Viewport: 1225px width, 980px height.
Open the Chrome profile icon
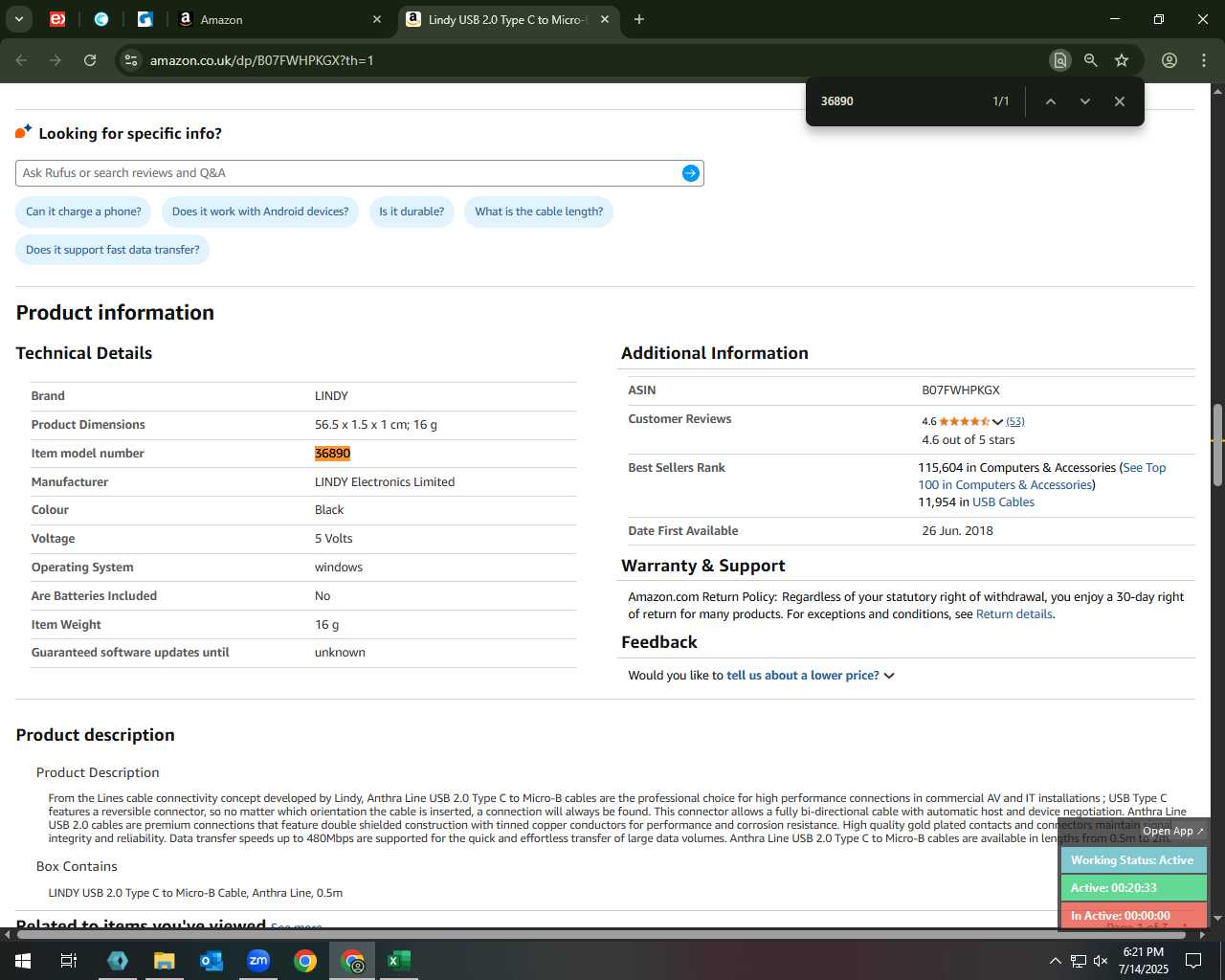[x=1169, y=60]
